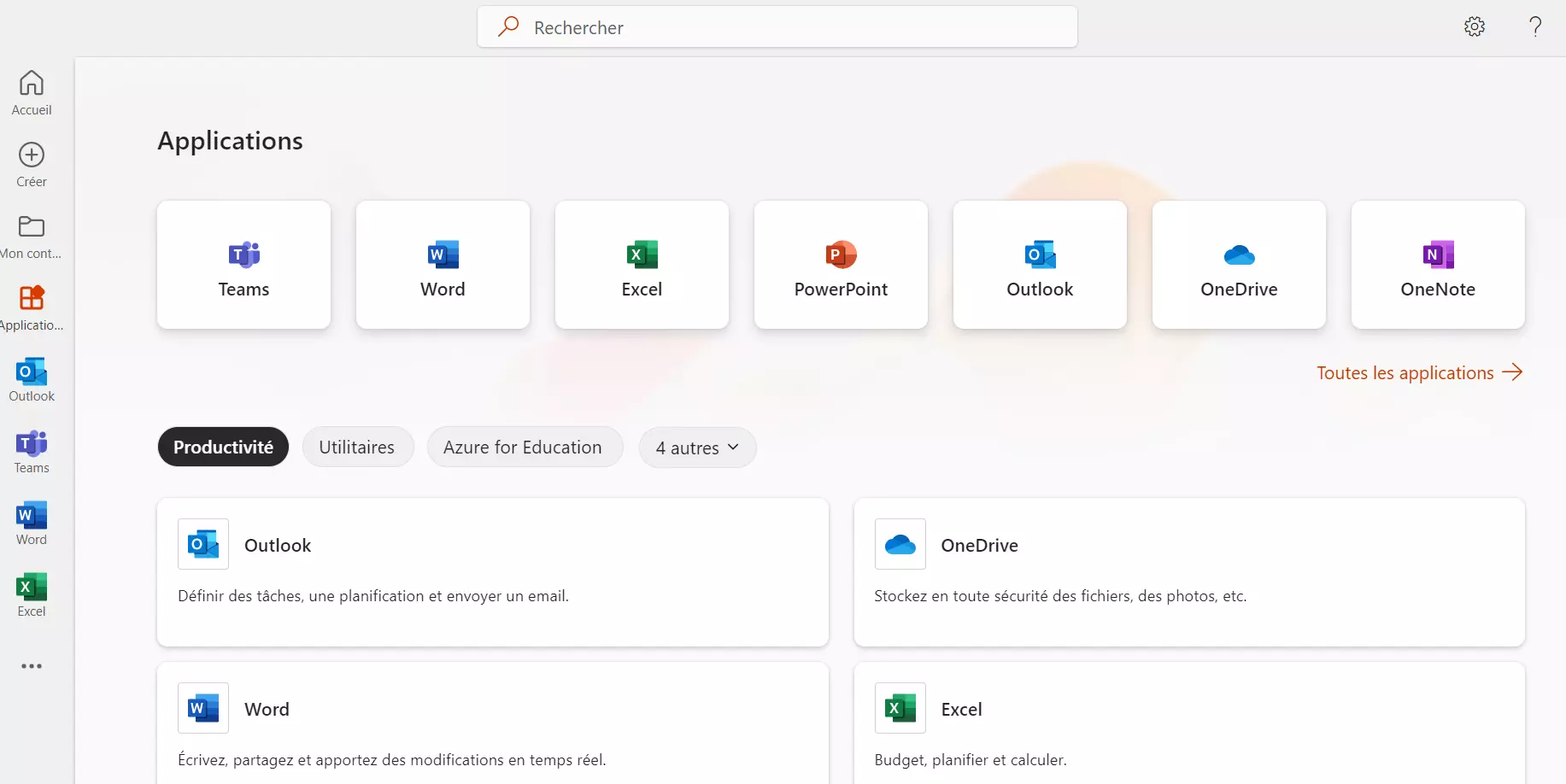Click the Excel card title
This screenshot has width=1566, height=784.
[961, 709]
